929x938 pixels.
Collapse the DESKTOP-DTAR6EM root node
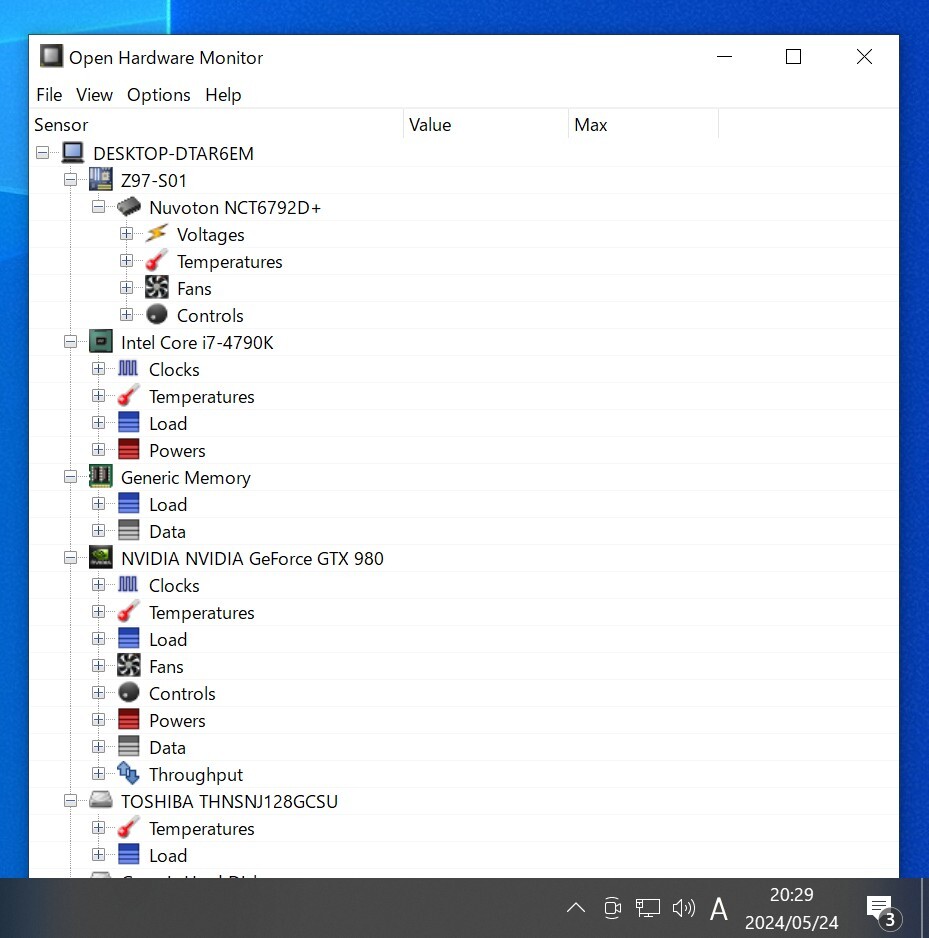(x=42, y=153)
